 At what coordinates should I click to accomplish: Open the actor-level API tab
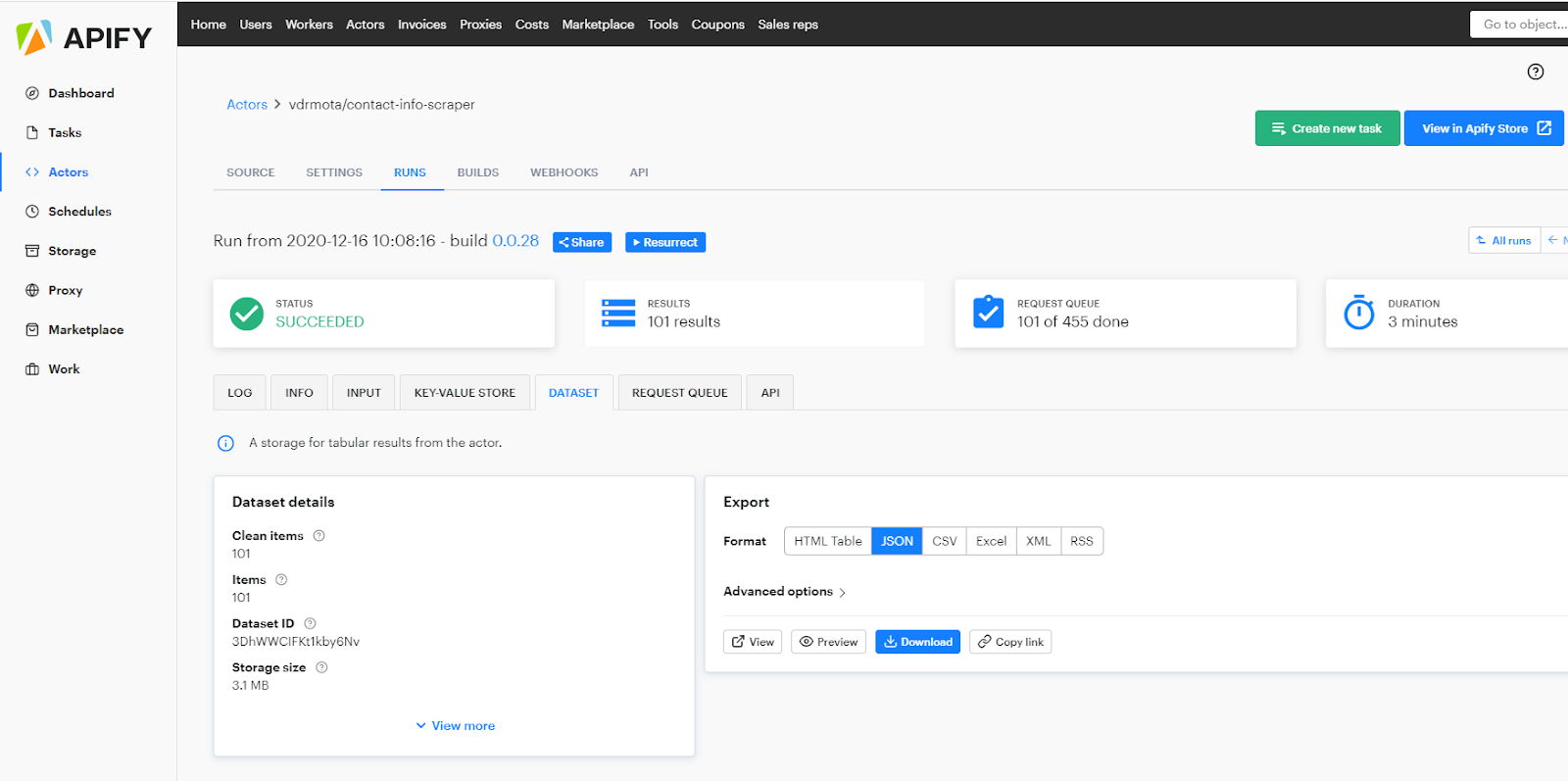[x=639, y=172]
